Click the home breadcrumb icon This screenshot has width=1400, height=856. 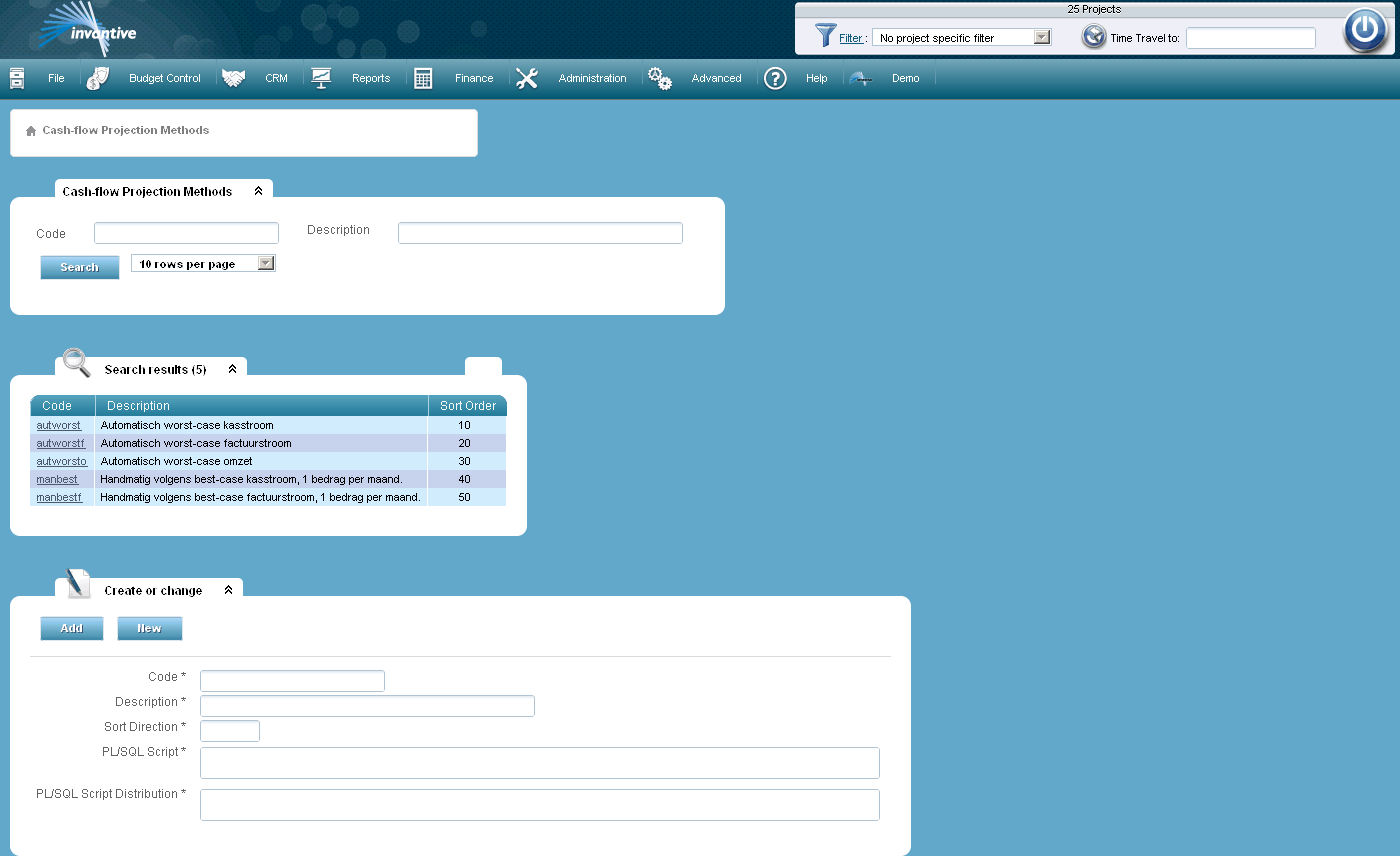click(31, 131)
